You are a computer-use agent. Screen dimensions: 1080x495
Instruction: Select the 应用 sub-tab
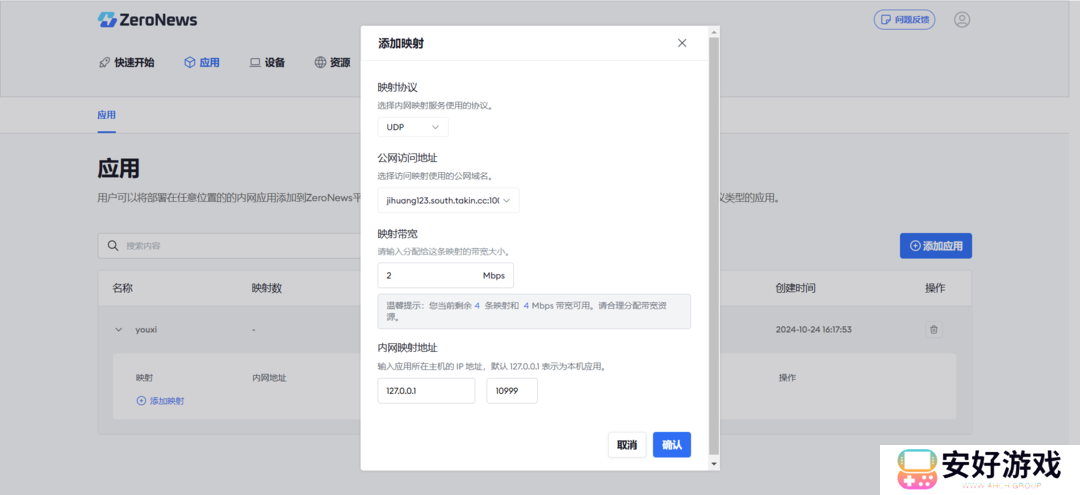106,115
